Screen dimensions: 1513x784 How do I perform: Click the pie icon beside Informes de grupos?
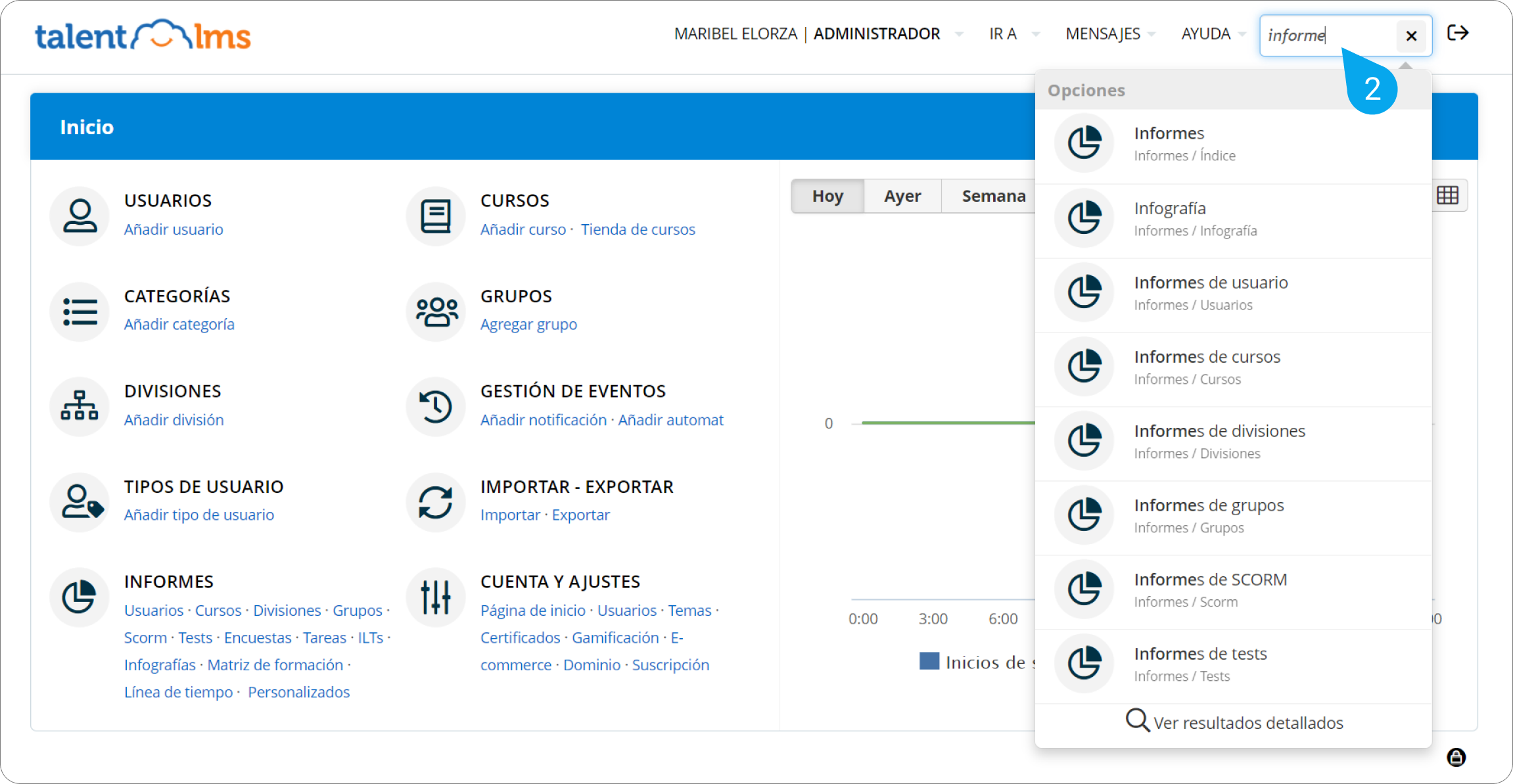[1084, 515]
